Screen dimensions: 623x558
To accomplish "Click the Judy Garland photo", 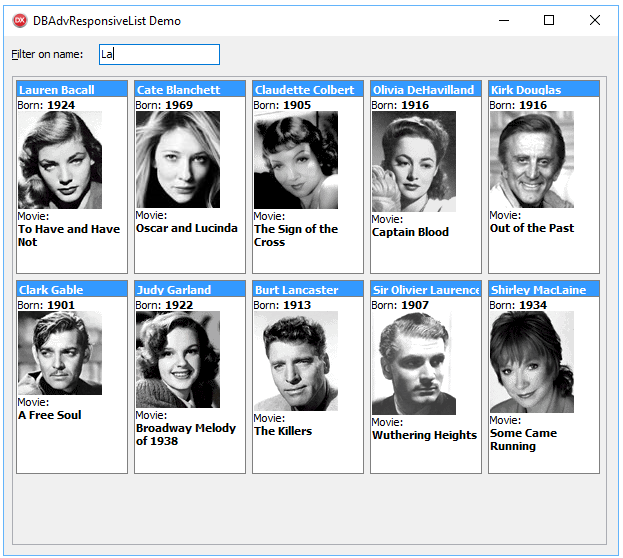I will pos(178,360).
